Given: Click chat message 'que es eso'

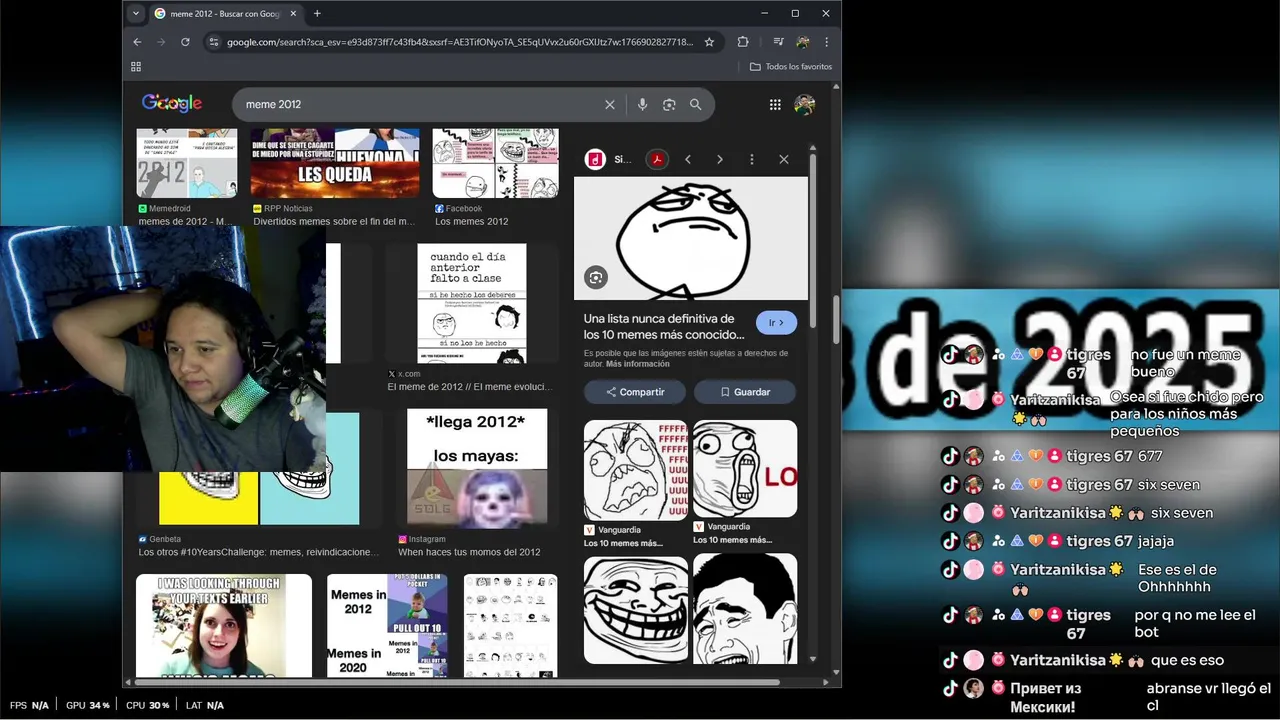Looking at the screenshot, I should coord(1187,660).
